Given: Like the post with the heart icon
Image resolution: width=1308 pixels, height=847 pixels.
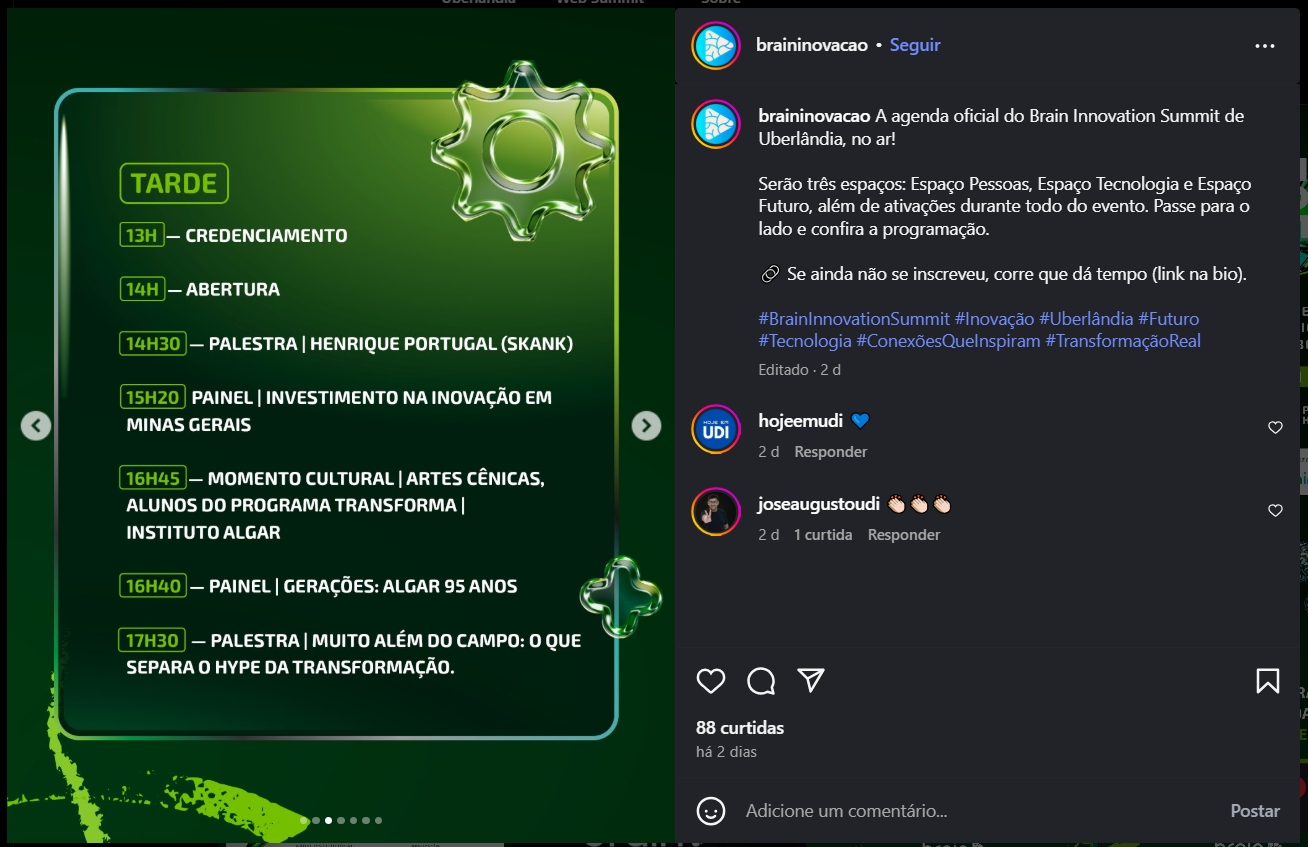Looking at the screenshot, I should tap(711, 681).
